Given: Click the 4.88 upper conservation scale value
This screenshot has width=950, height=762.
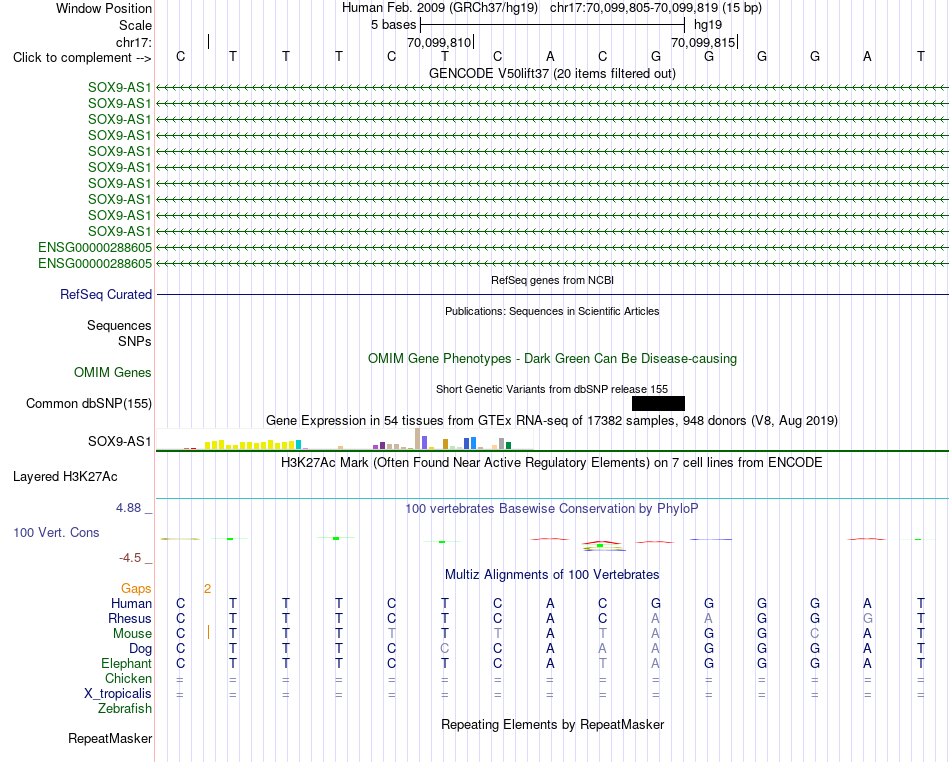Looking at the screenshot, I should [128, 508].
